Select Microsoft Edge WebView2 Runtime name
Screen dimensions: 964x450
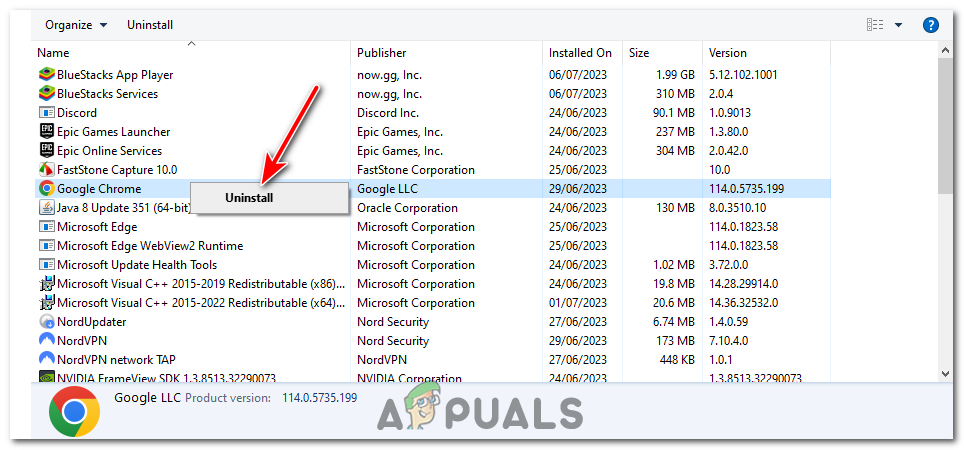click(x=150, y=246)
